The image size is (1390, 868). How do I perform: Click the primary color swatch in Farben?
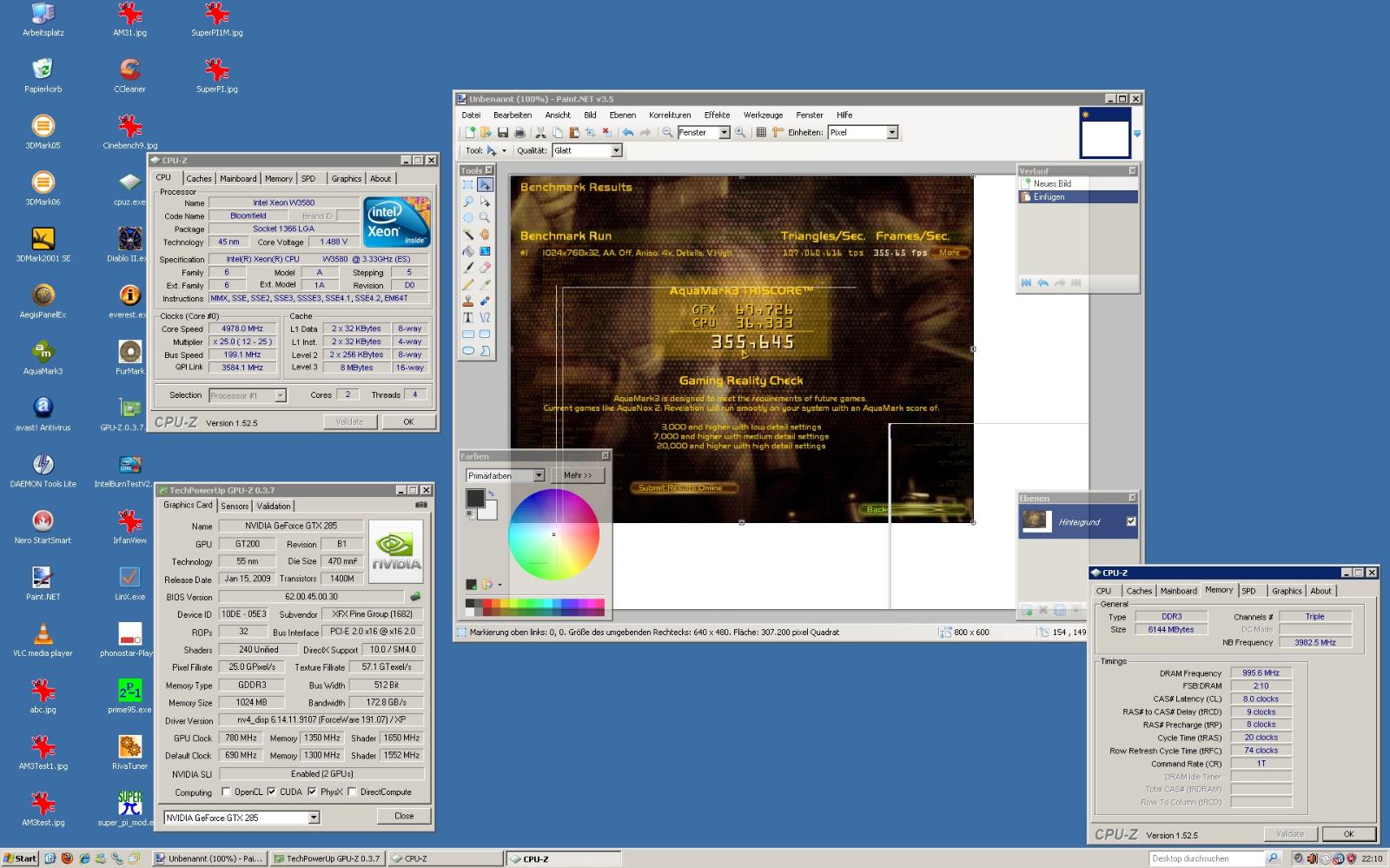coord(474,498)
